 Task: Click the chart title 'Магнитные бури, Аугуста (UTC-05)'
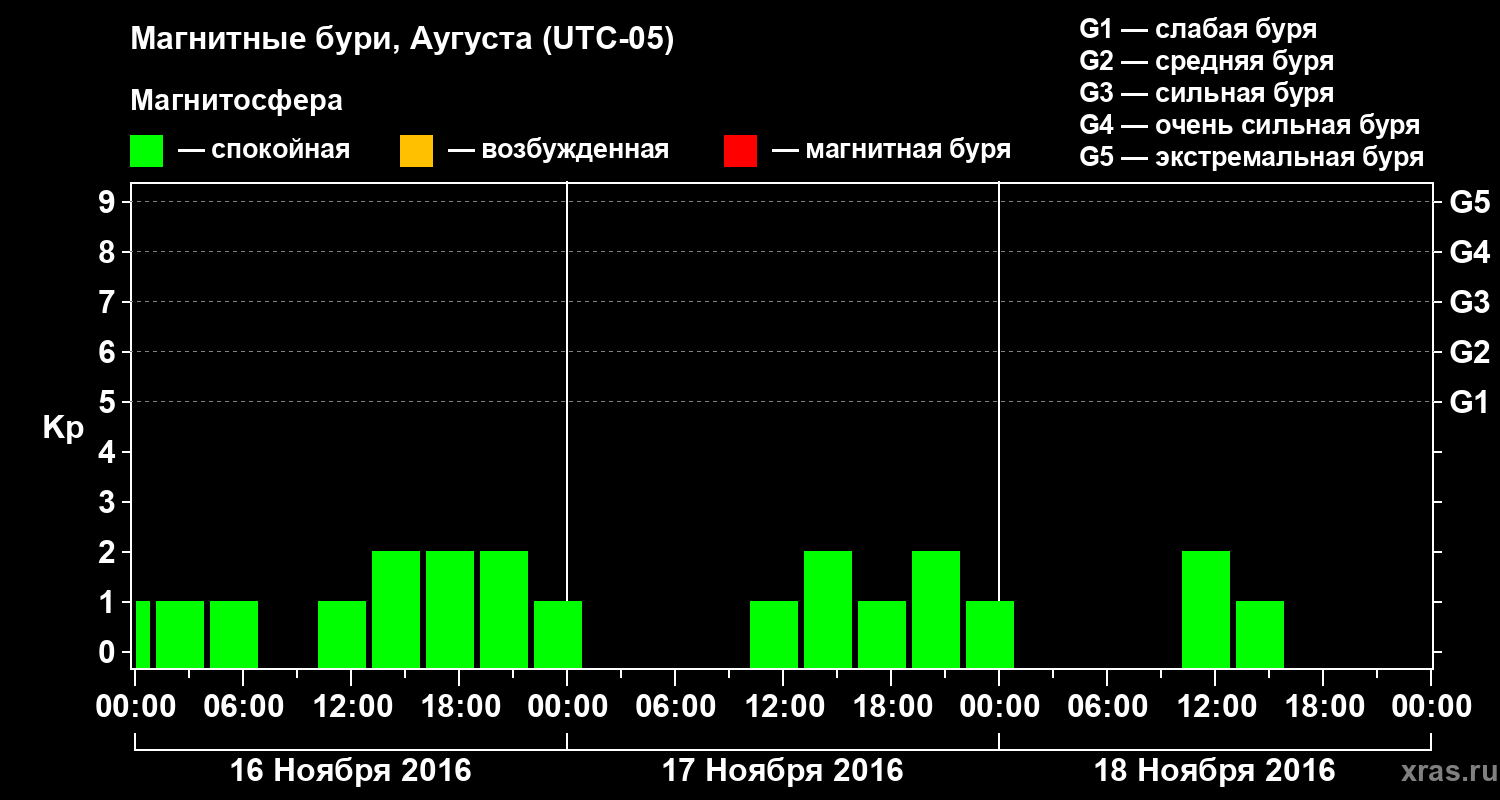coord(402,40)
